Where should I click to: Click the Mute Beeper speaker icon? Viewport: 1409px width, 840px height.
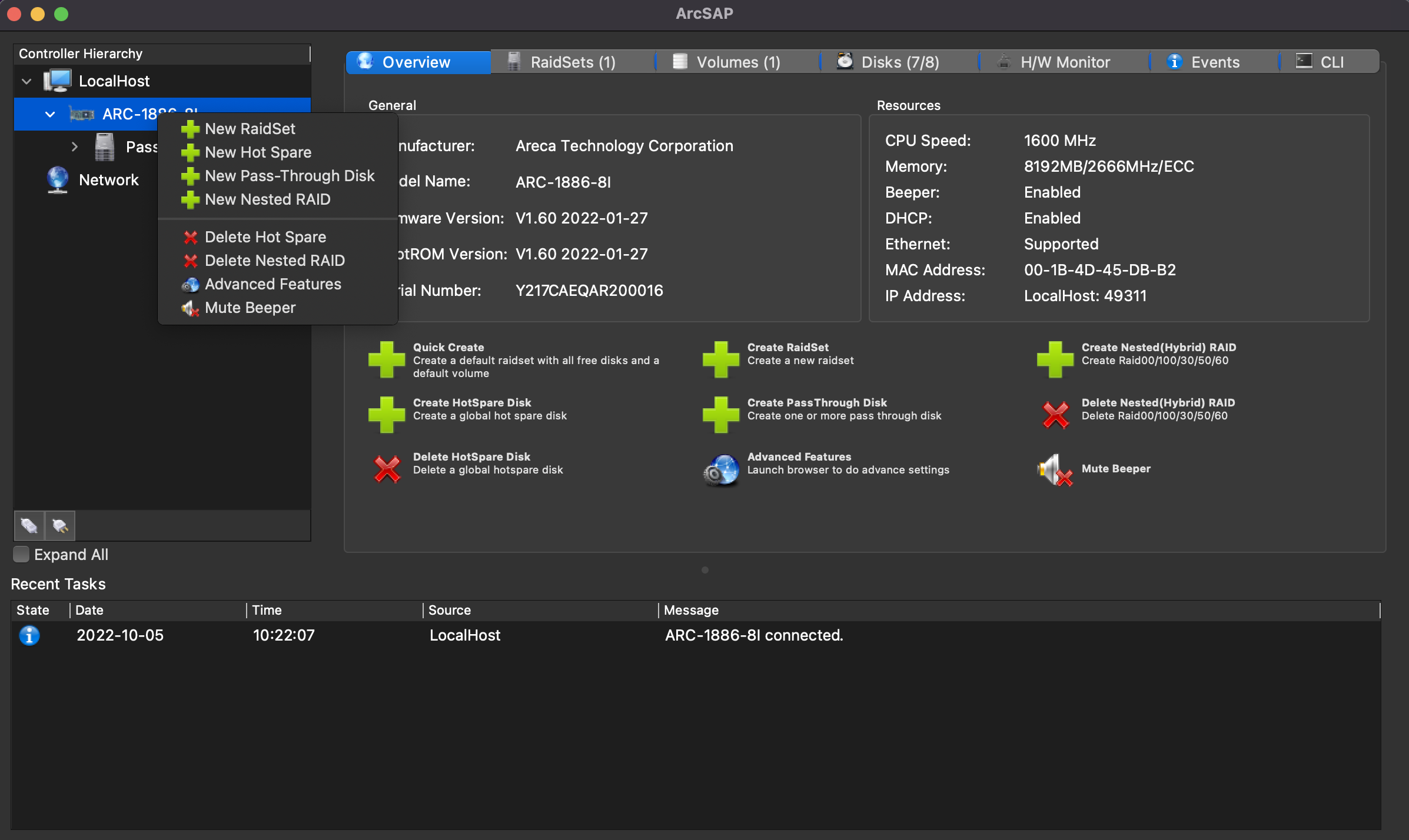1054,469
